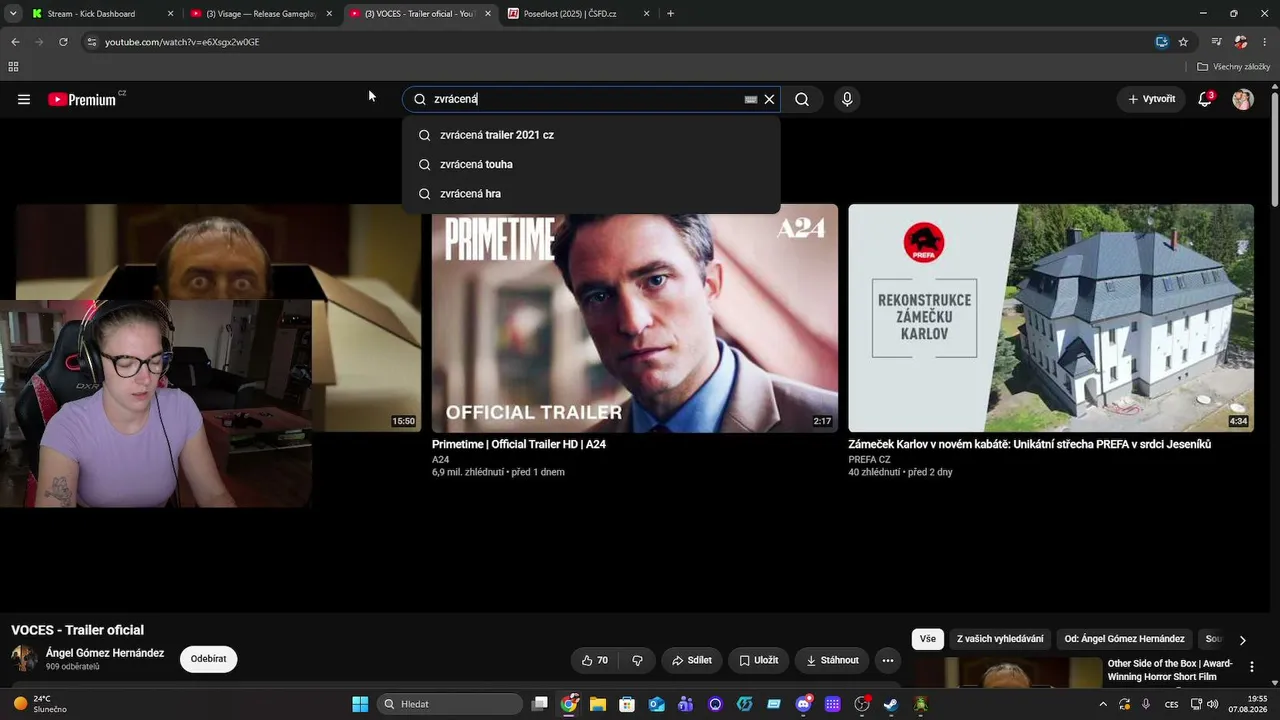Open the Zámeček Karlov video thumbnail
1280x720 pixels.
point(1051,318)
